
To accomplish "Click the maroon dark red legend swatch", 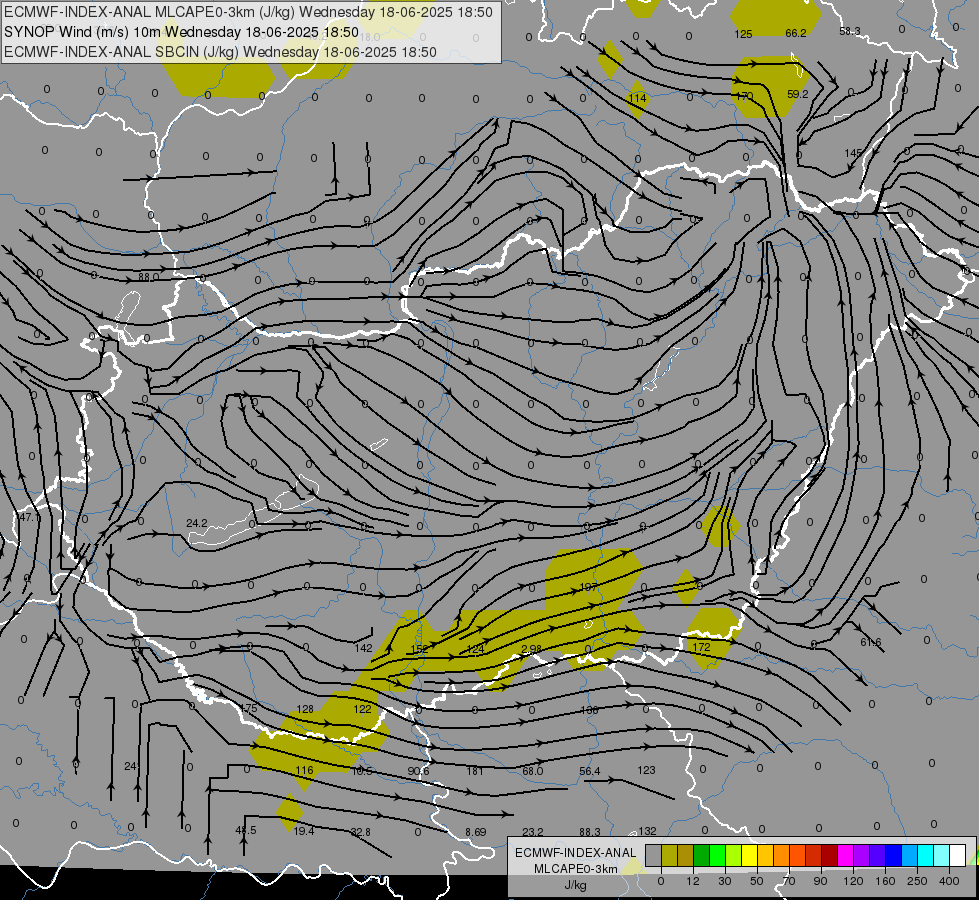I will tap(830, 856).
